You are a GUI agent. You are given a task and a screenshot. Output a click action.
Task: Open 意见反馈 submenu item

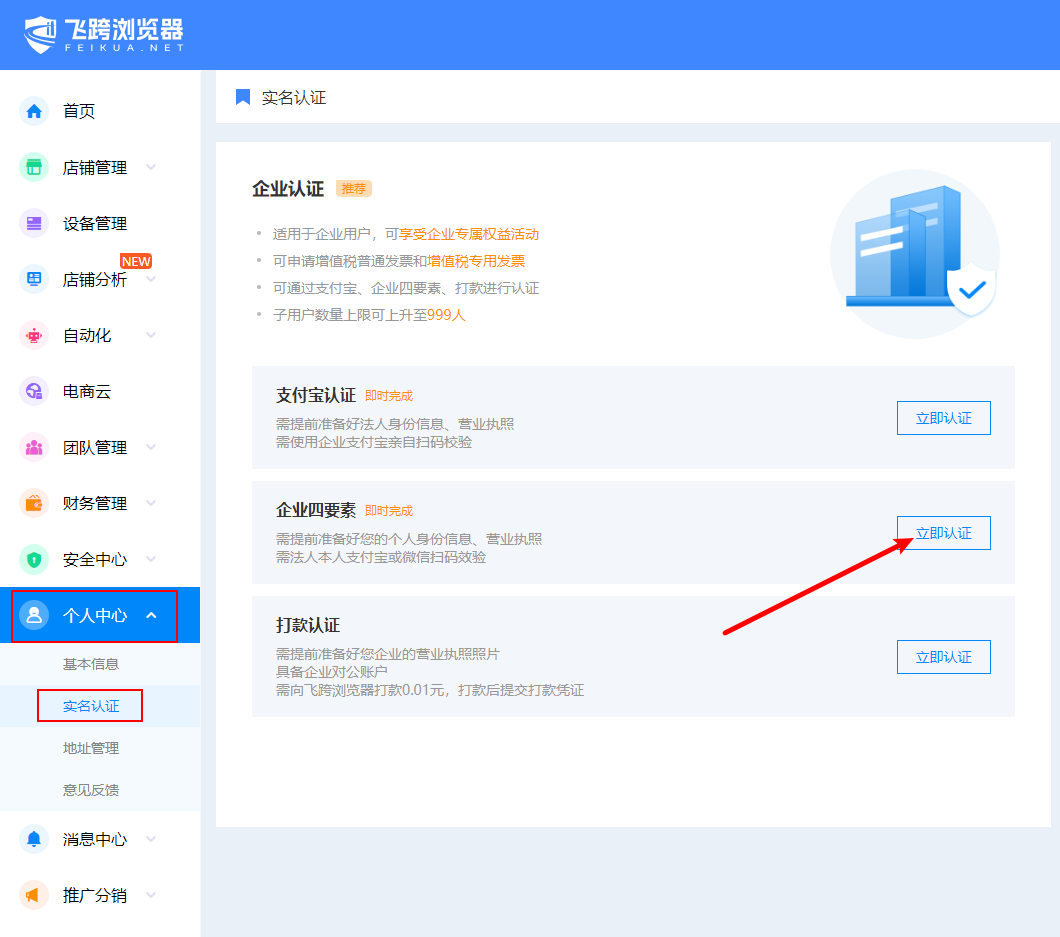click(91, 790)
